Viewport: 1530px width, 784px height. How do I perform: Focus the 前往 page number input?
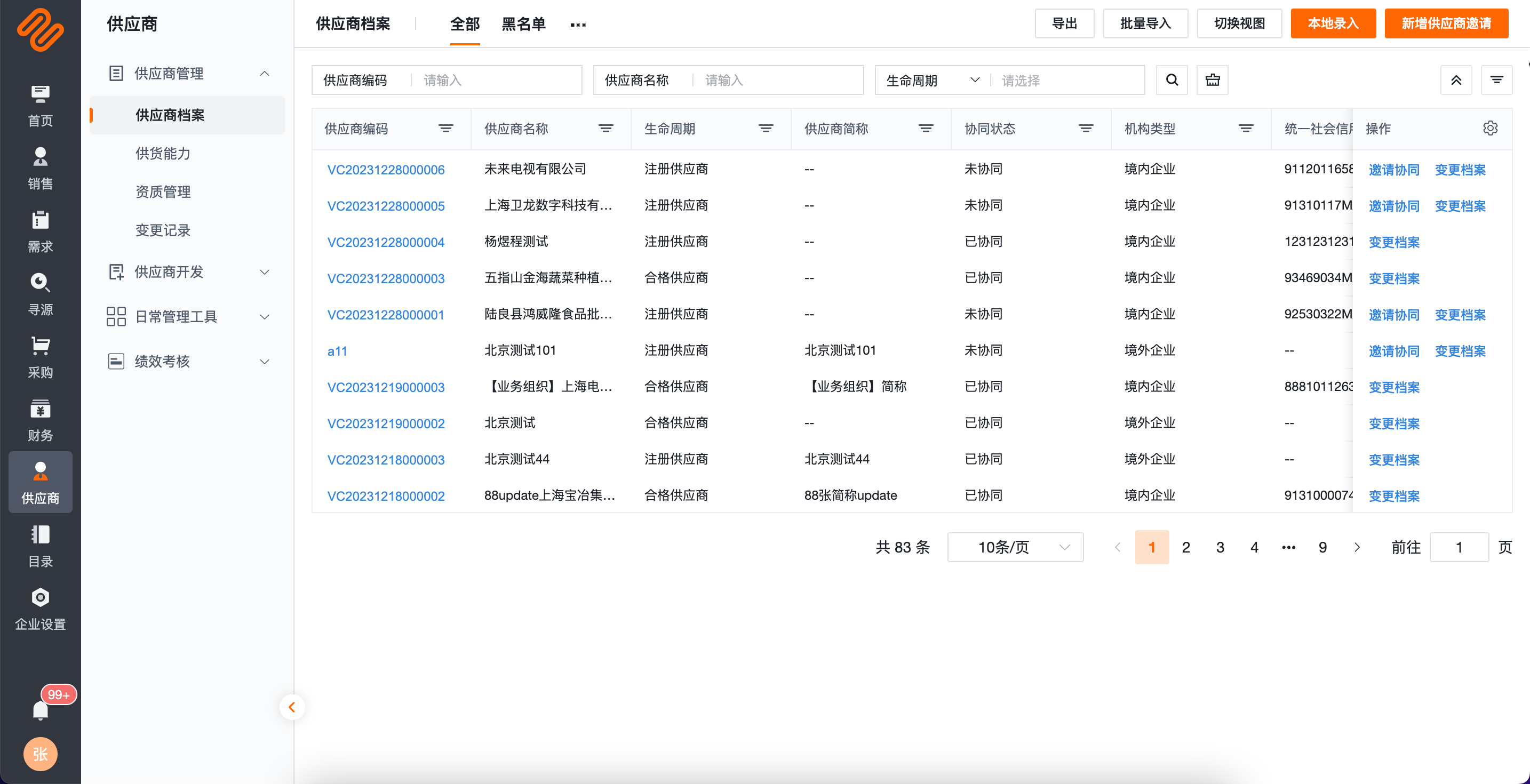pos(1459,547)
